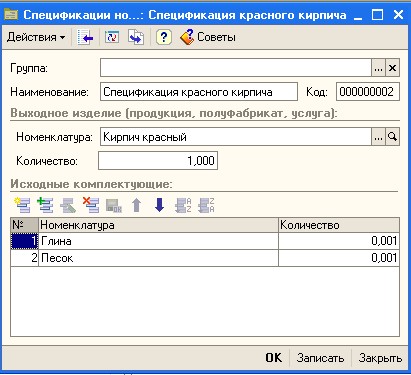Viewport: 411px width, 375px height.
Task: Open Группа selection with the ellipsis button
Action: tap(378, 68)
